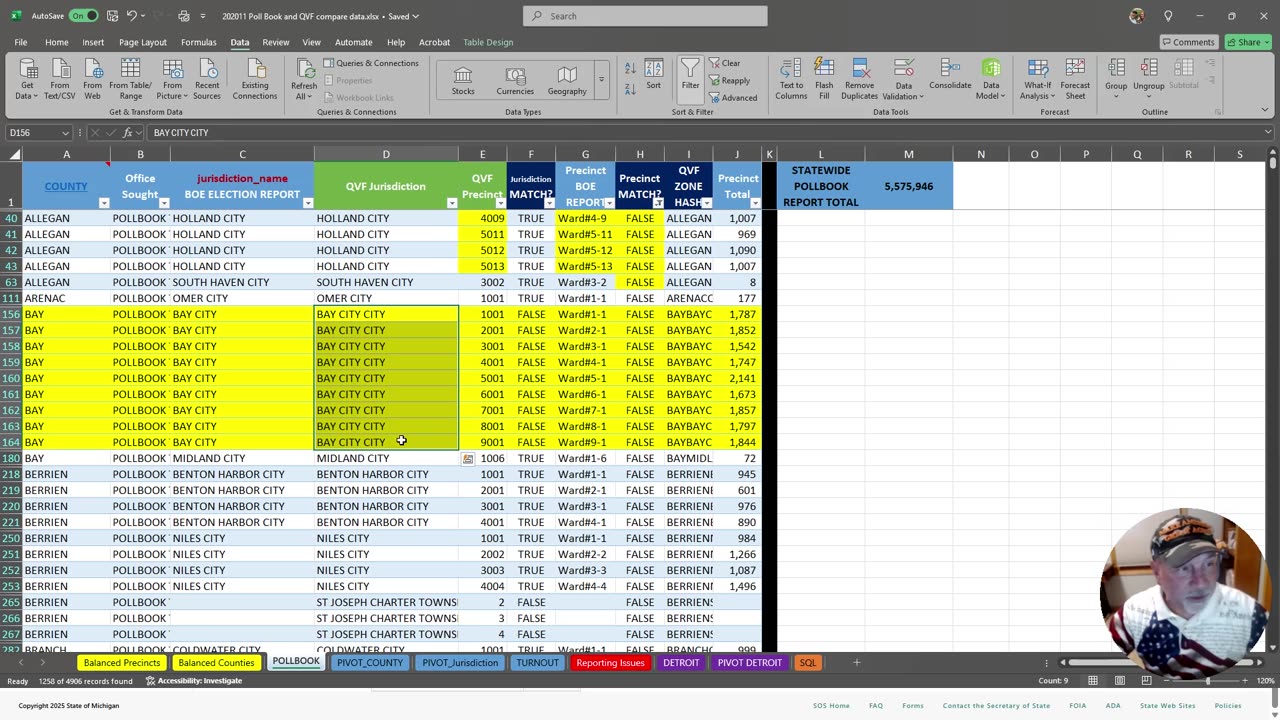This screenshot has width=1280, height=720.
Task: Open the QVF Jurisdiction filter dropdown
Action: (x=452, y=203)
